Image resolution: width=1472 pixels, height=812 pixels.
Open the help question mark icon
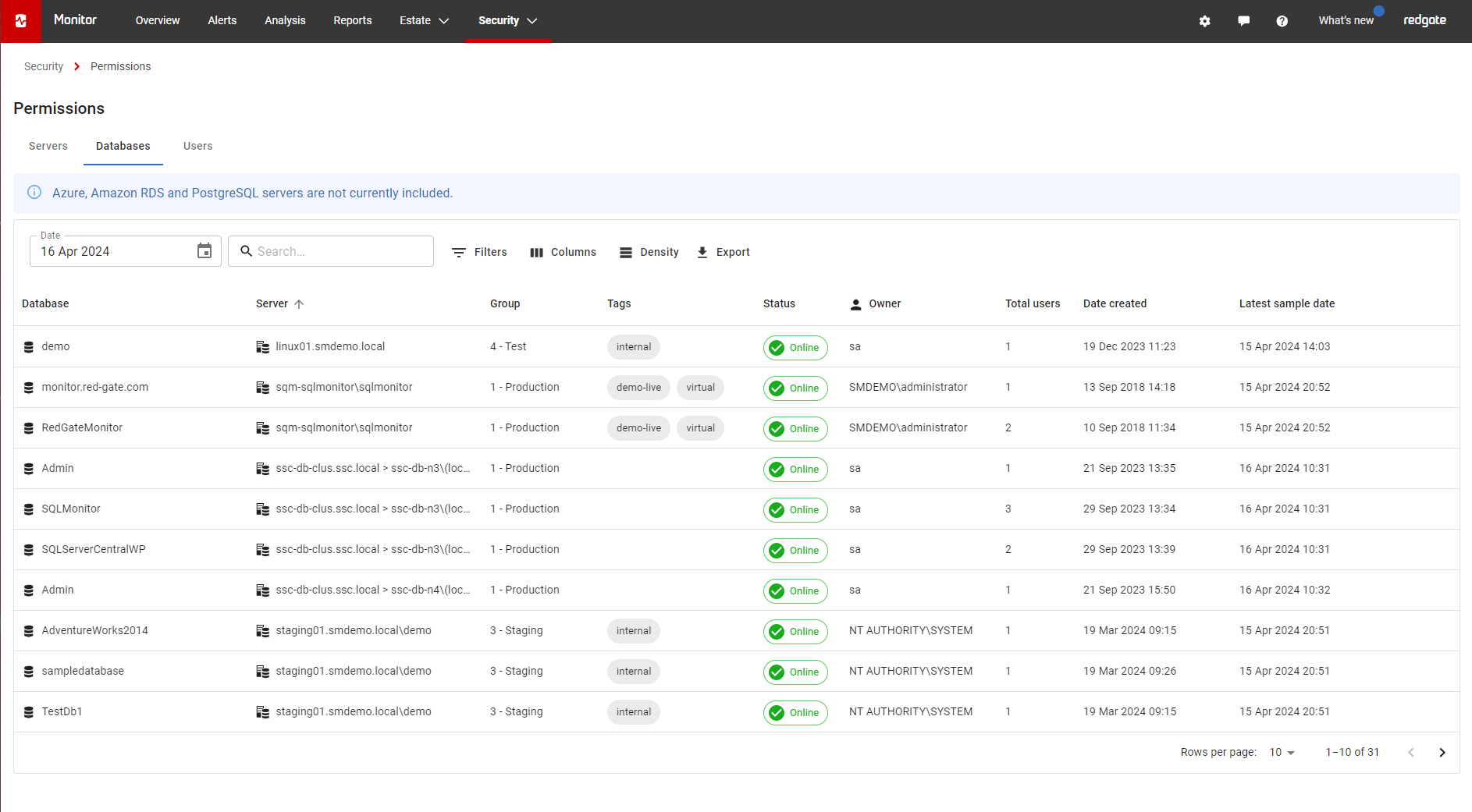point(1282,21)
